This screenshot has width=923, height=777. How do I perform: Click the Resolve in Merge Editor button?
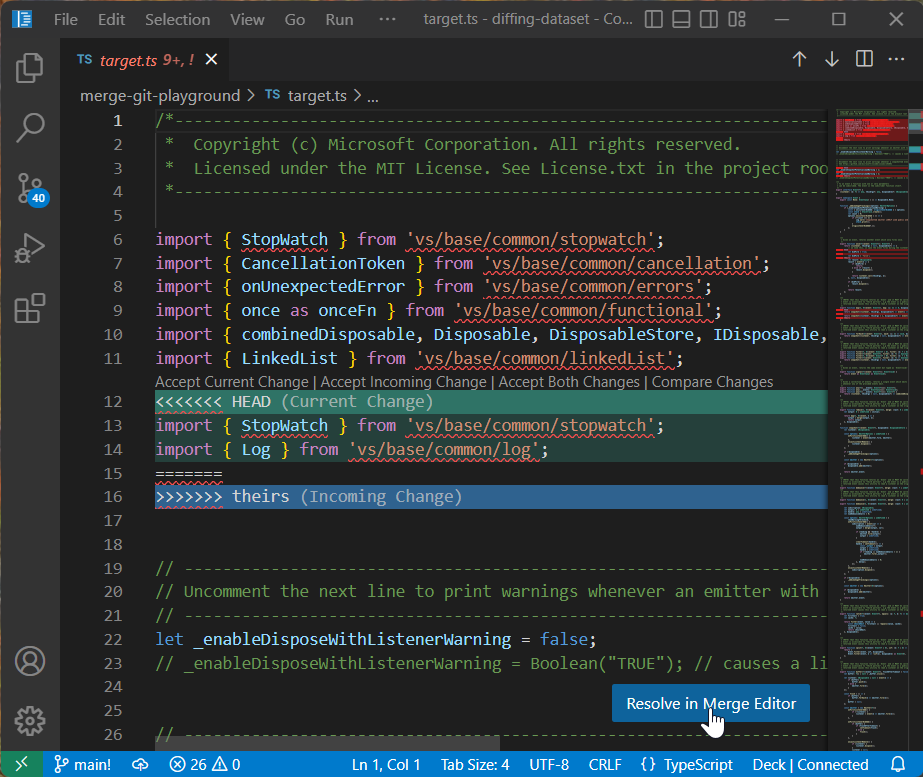point(710,703)
